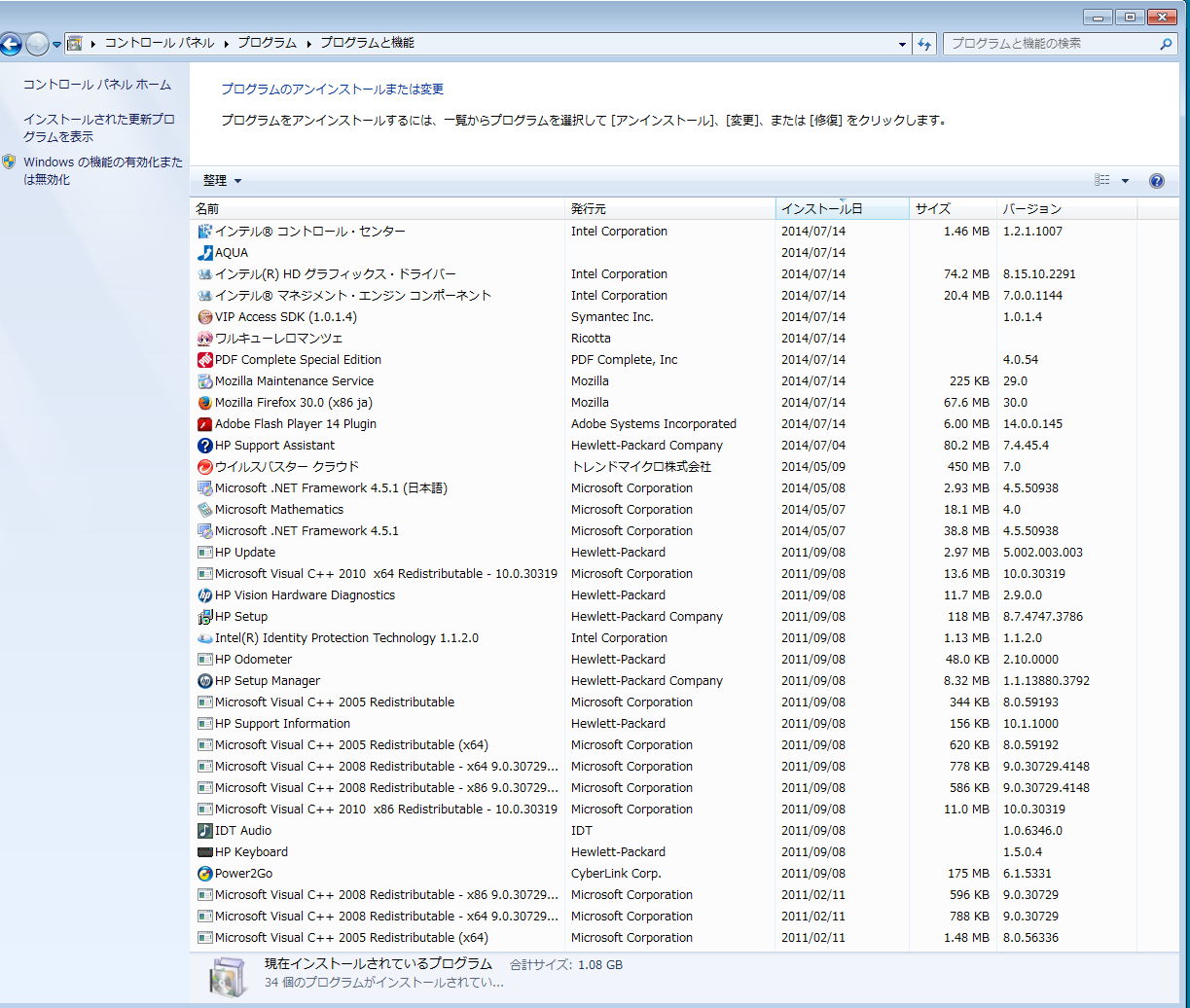Open コントロール パネル ホーム link
Screen dimensions: 1190x1008
click(97, 85)
